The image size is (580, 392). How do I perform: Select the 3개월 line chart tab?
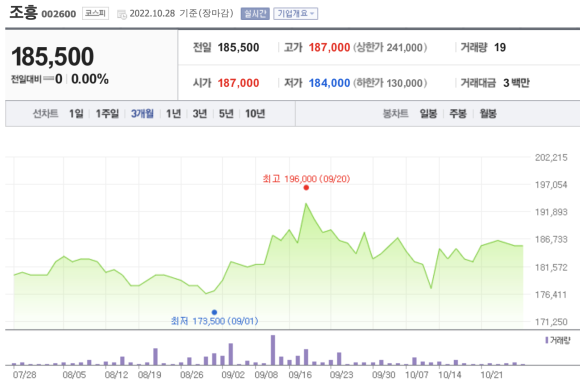pos(142,114)
